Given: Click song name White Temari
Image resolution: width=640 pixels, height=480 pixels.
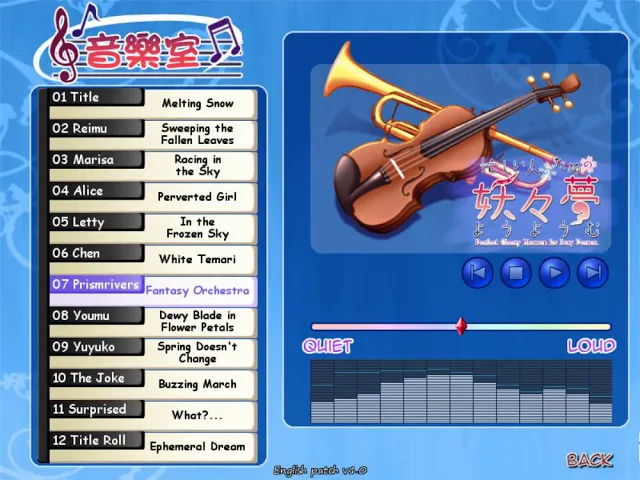Looking at the screenshot, I should (198, 259).
